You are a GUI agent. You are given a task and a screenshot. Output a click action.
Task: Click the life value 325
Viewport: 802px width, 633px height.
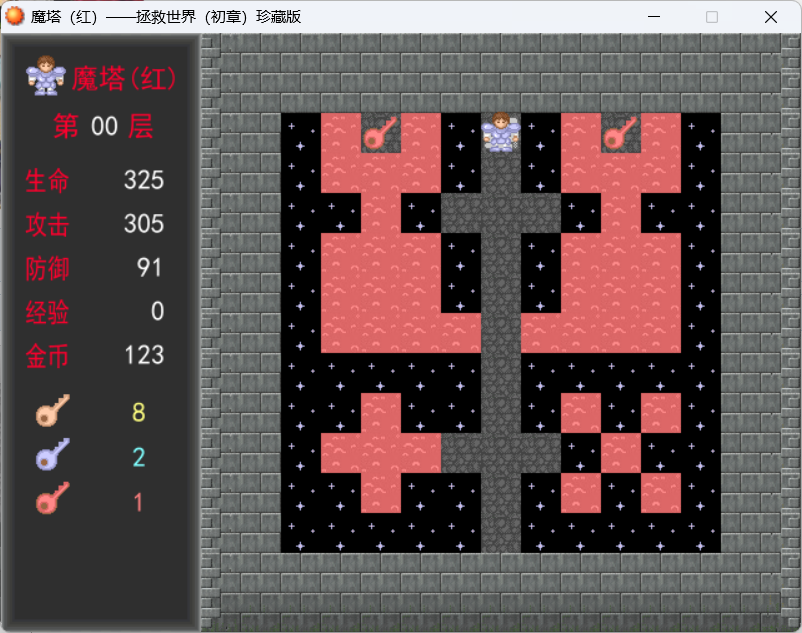[144, 180]
